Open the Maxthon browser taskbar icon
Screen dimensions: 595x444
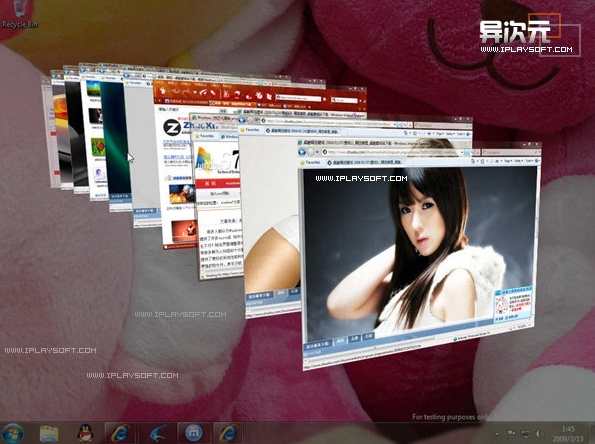[194, 433]
